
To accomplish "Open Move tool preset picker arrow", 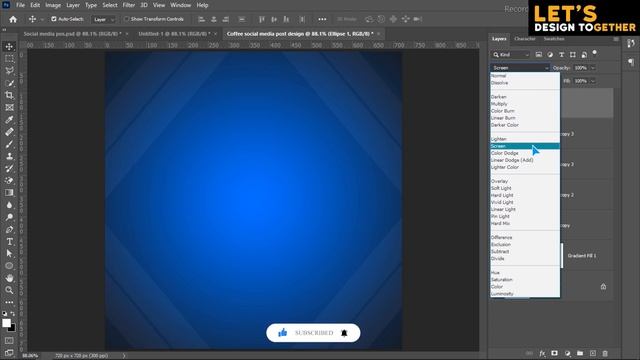I will tap(41, 19).
